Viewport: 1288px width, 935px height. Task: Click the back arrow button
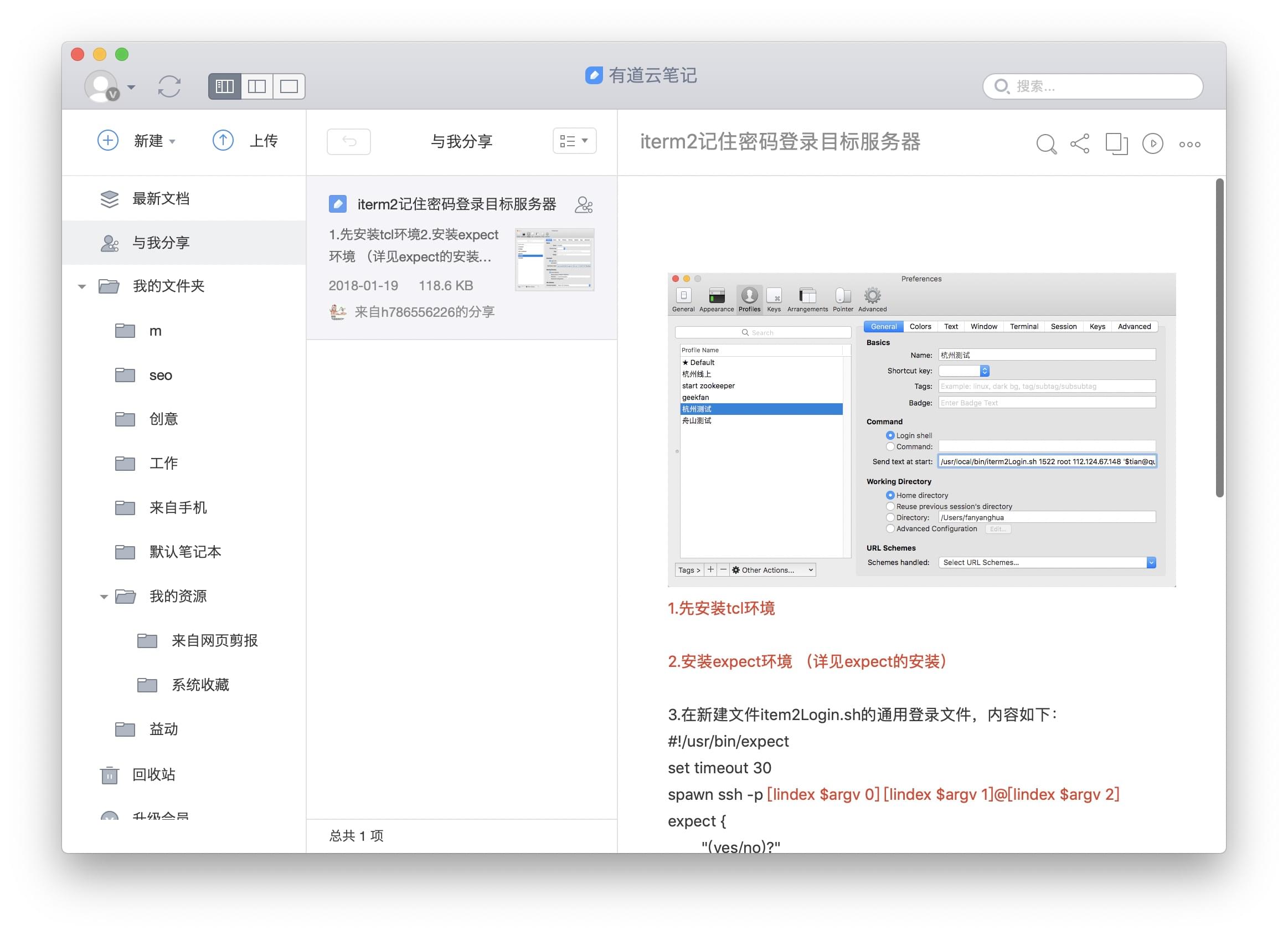(x=349, y=141)
